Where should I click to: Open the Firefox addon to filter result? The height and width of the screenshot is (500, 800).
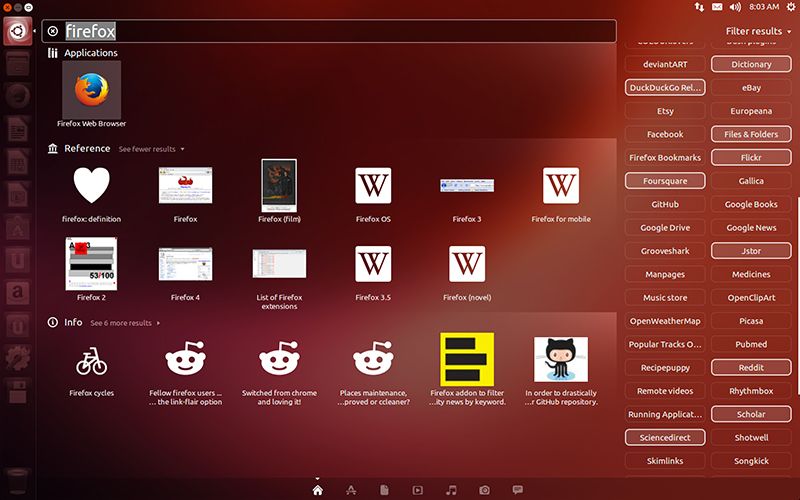[x=467, y=359]
